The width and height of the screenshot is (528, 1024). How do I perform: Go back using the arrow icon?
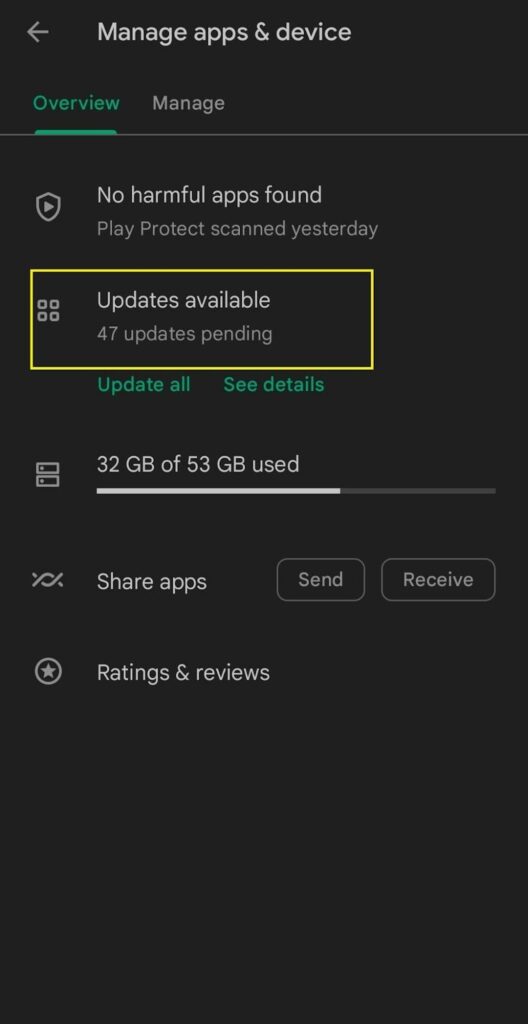[38, 32]
